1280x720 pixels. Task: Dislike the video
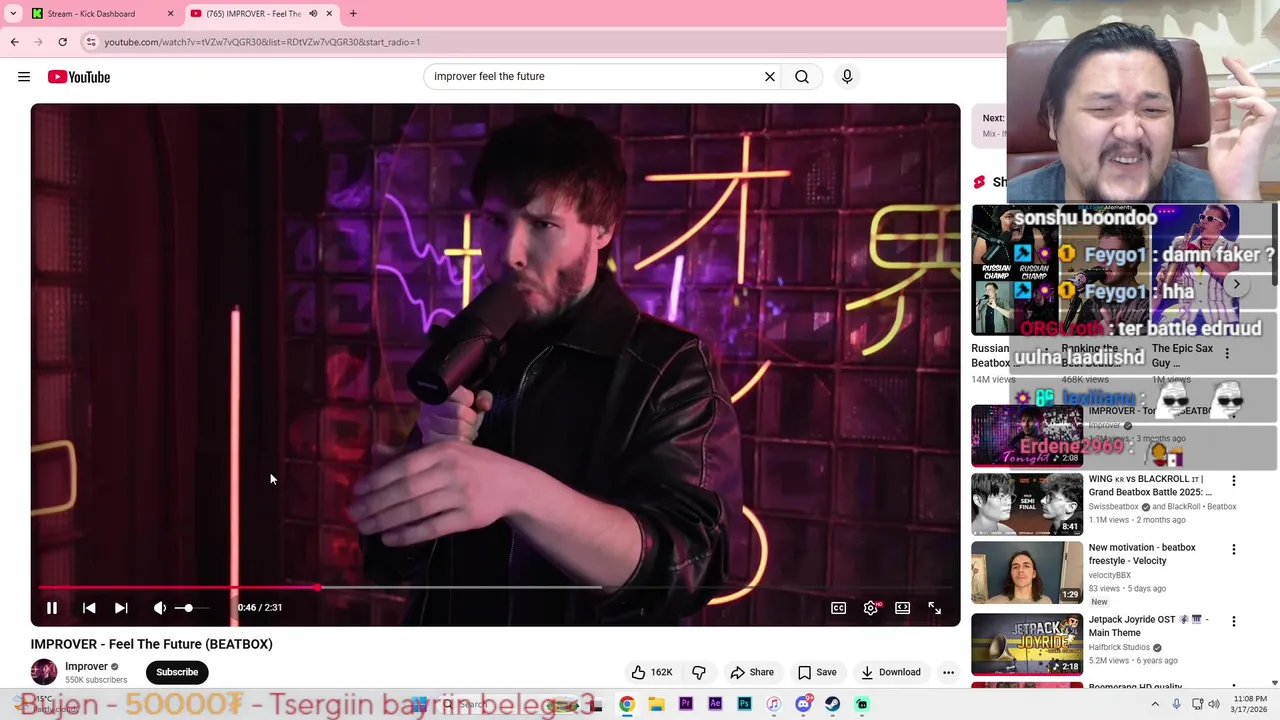tap(699, 672)
